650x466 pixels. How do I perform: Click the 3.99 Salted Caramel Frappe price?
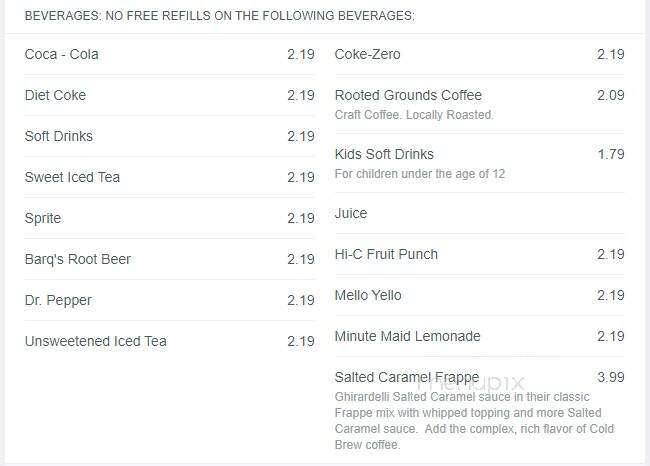point(611,377)
